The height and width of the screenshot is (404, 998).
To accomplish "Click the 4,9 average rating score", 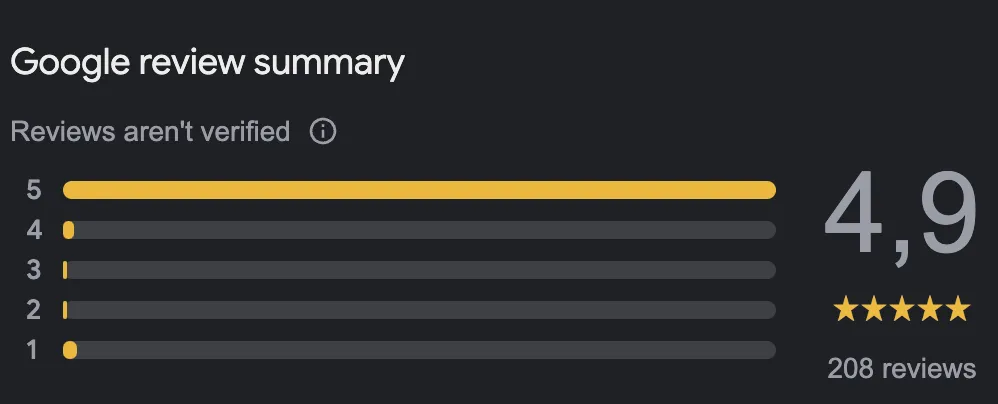I will (x=901, y=216).
